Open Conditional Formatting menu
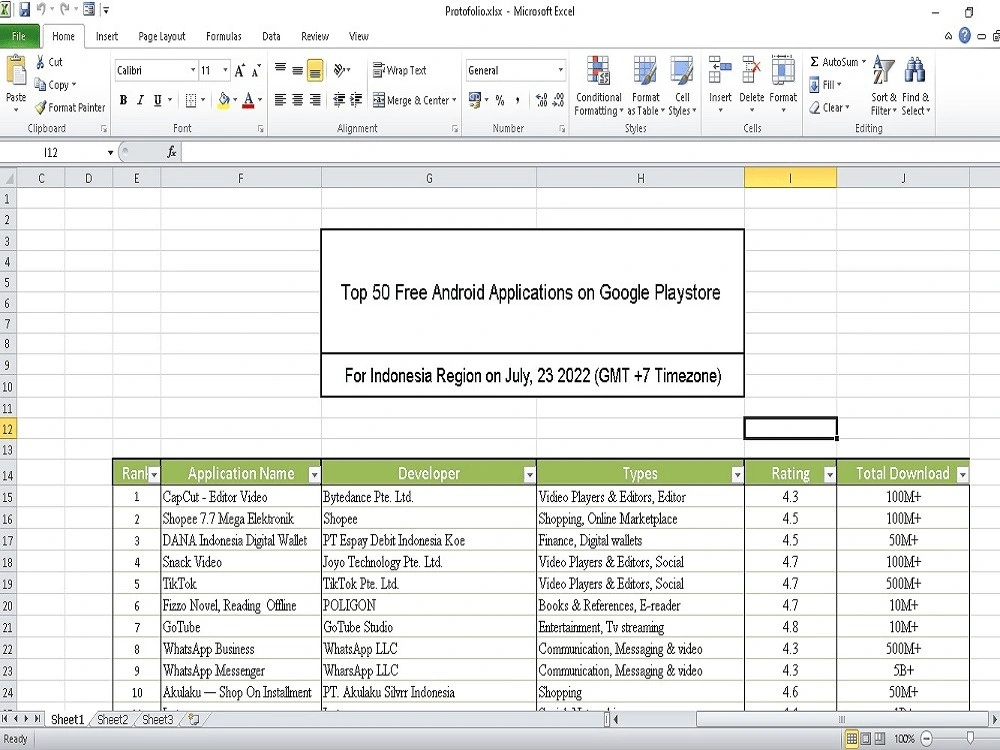Screen dimensions: 1000x750 point(598,85)
